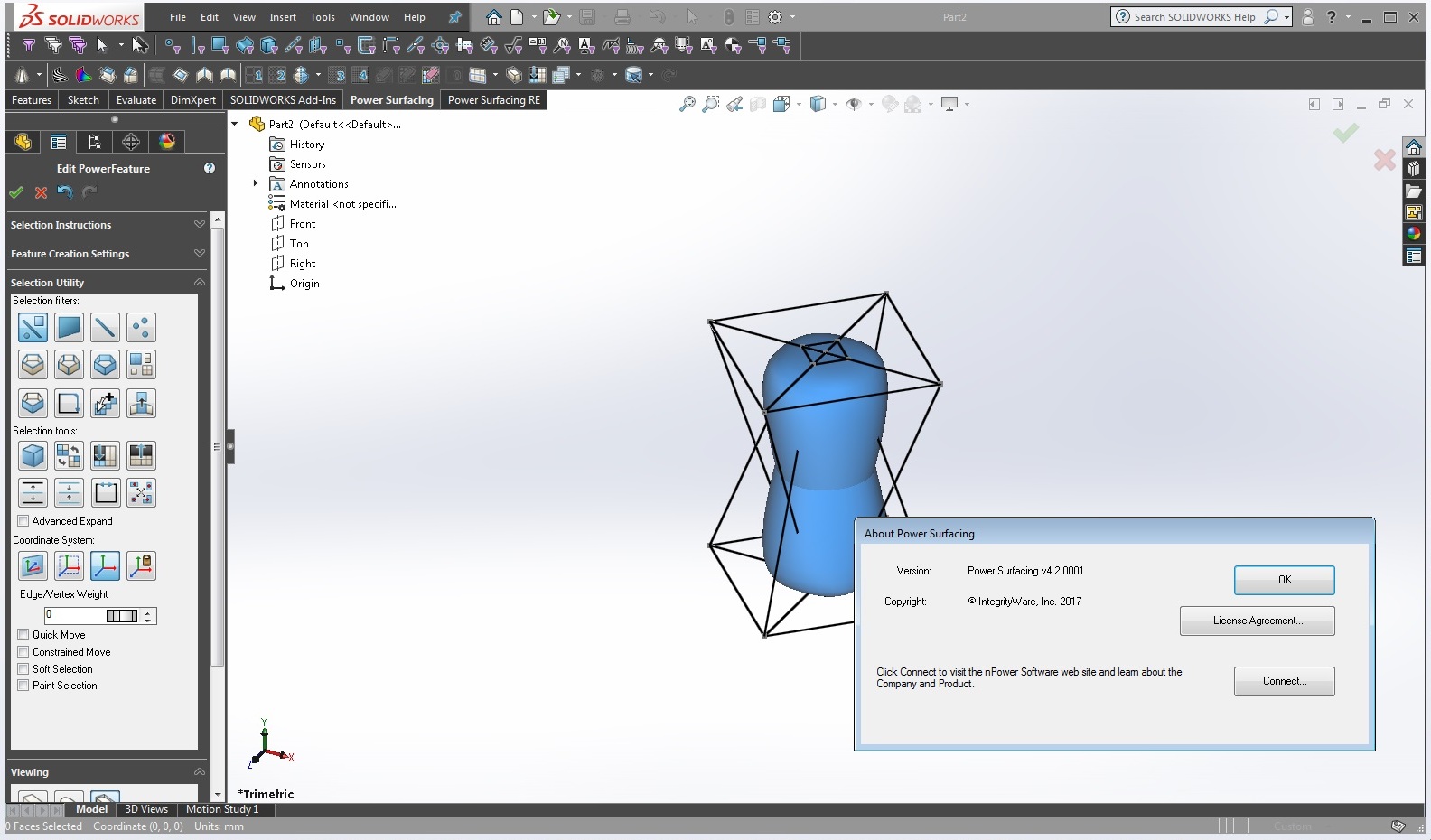The width and height of the screenshot is (1431, 840).
Task: Open SOLIDWORKS Resources home icon in task pane
Action: [x=1414, y=147]
